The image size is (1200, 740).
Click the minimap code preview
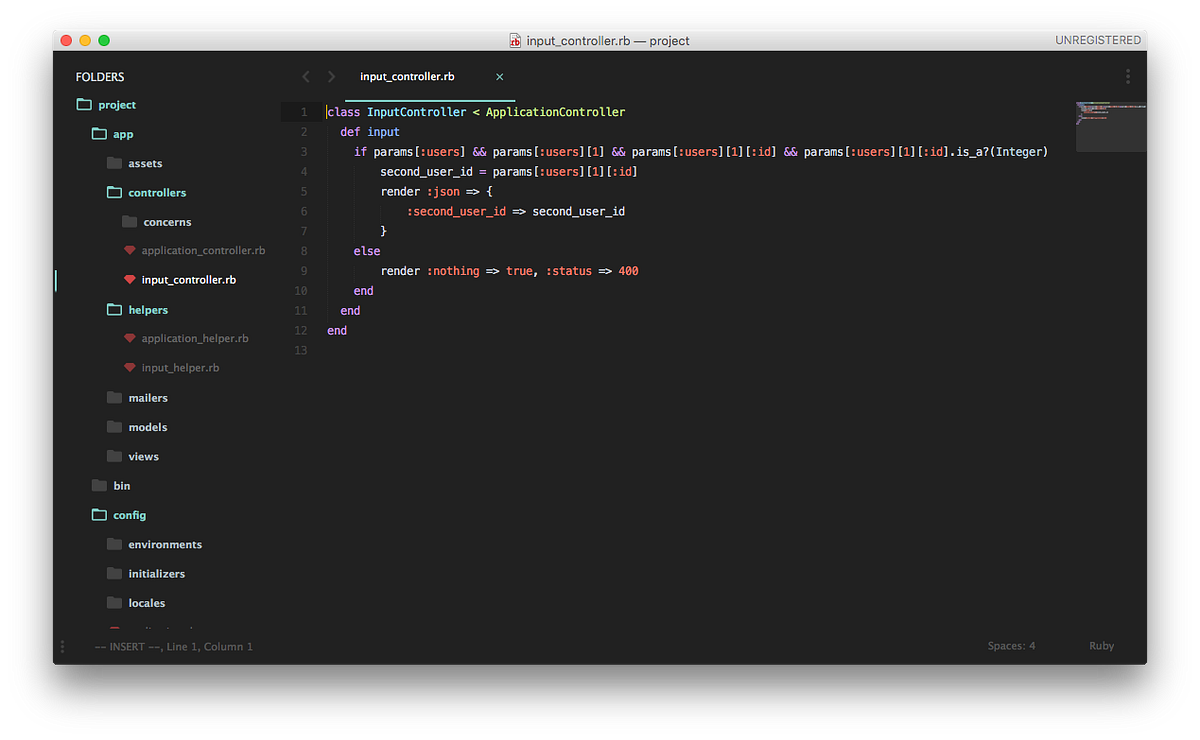tap(1110, 126)
